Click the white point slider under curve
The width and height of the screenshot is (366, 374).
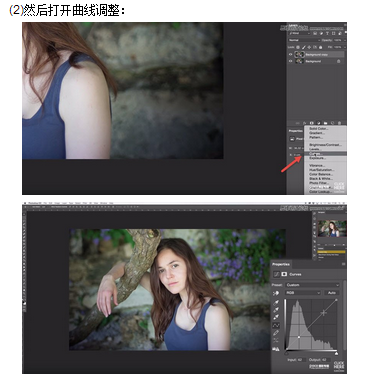tap(336, 354)
